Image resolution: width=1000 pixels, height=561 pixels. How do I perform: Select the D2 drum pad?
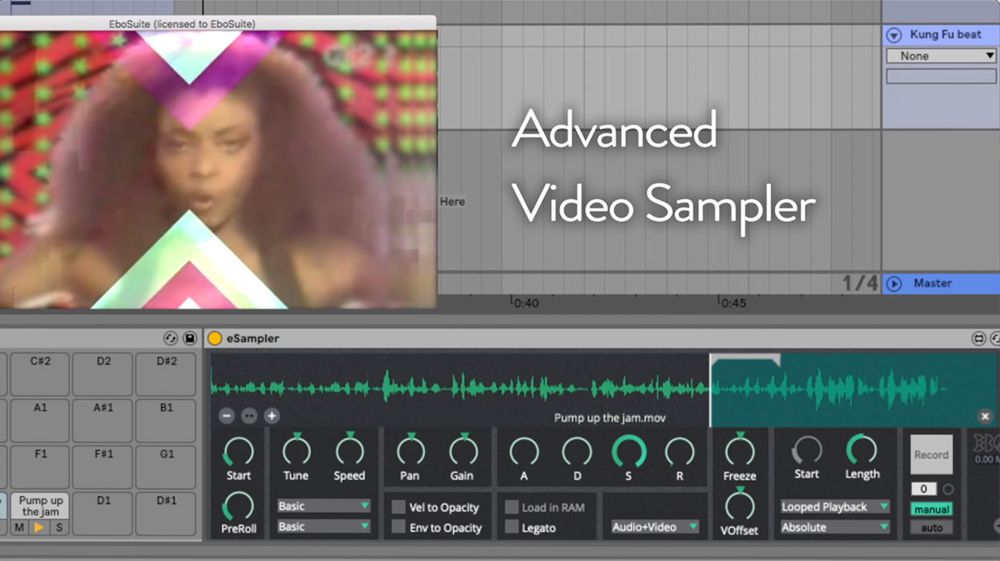pyautogui.click(x=103, y=374)
